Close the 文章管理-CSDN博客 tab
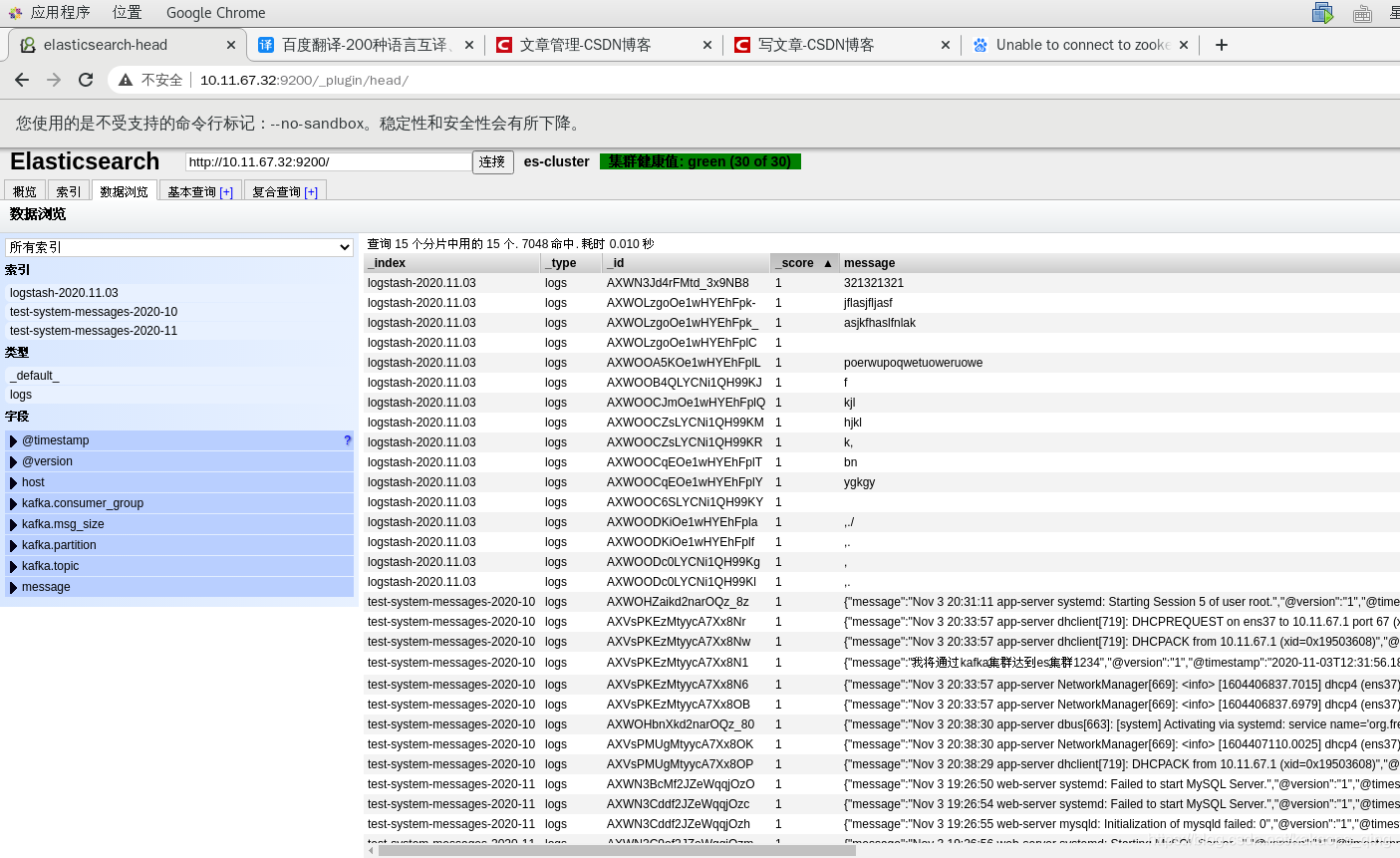The width and height of the screenshot is (1400, 858). (x=707, y=45)
